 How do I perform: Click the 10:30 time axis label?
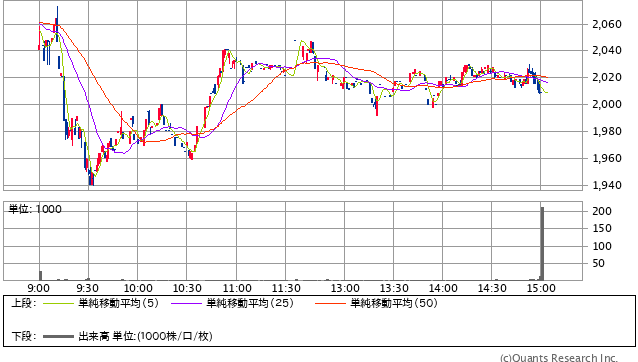pos(187,288)
